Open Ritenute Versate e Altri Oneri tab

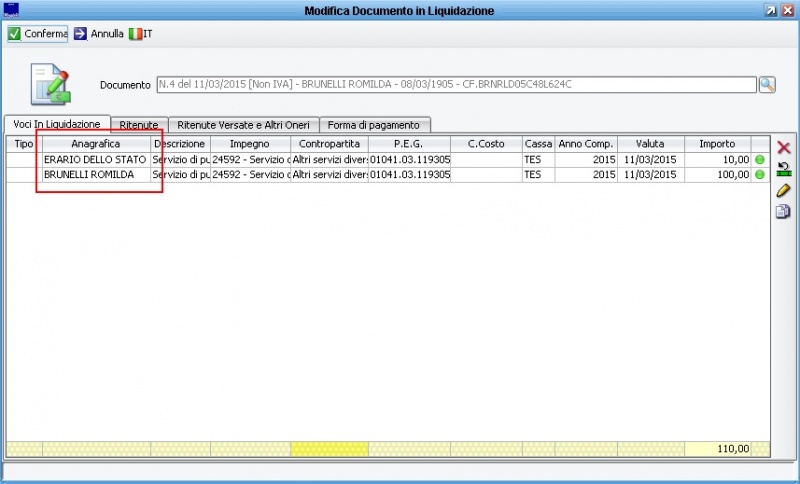pyautogui.click(x=244, y=125)
